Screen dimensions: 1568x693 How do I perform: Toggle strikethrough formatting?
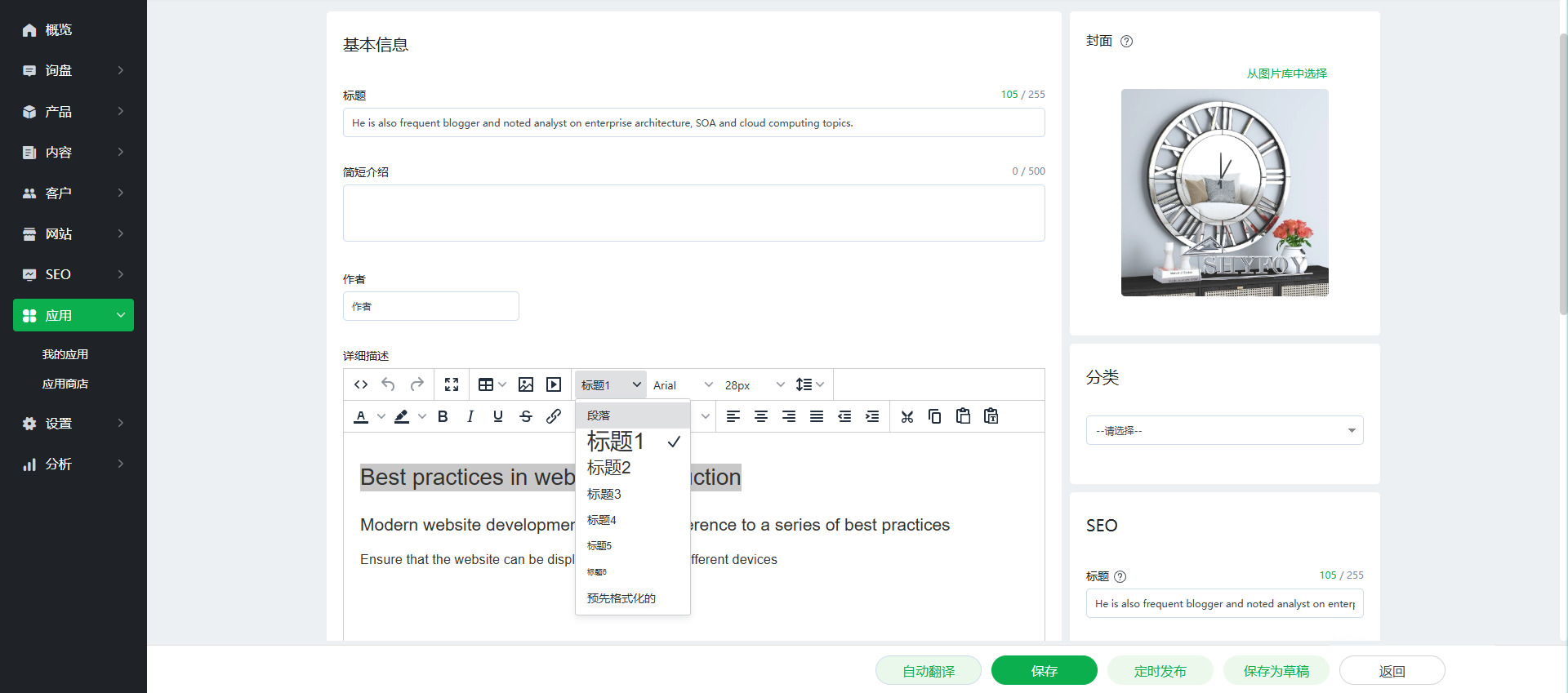tap(526, 416)
